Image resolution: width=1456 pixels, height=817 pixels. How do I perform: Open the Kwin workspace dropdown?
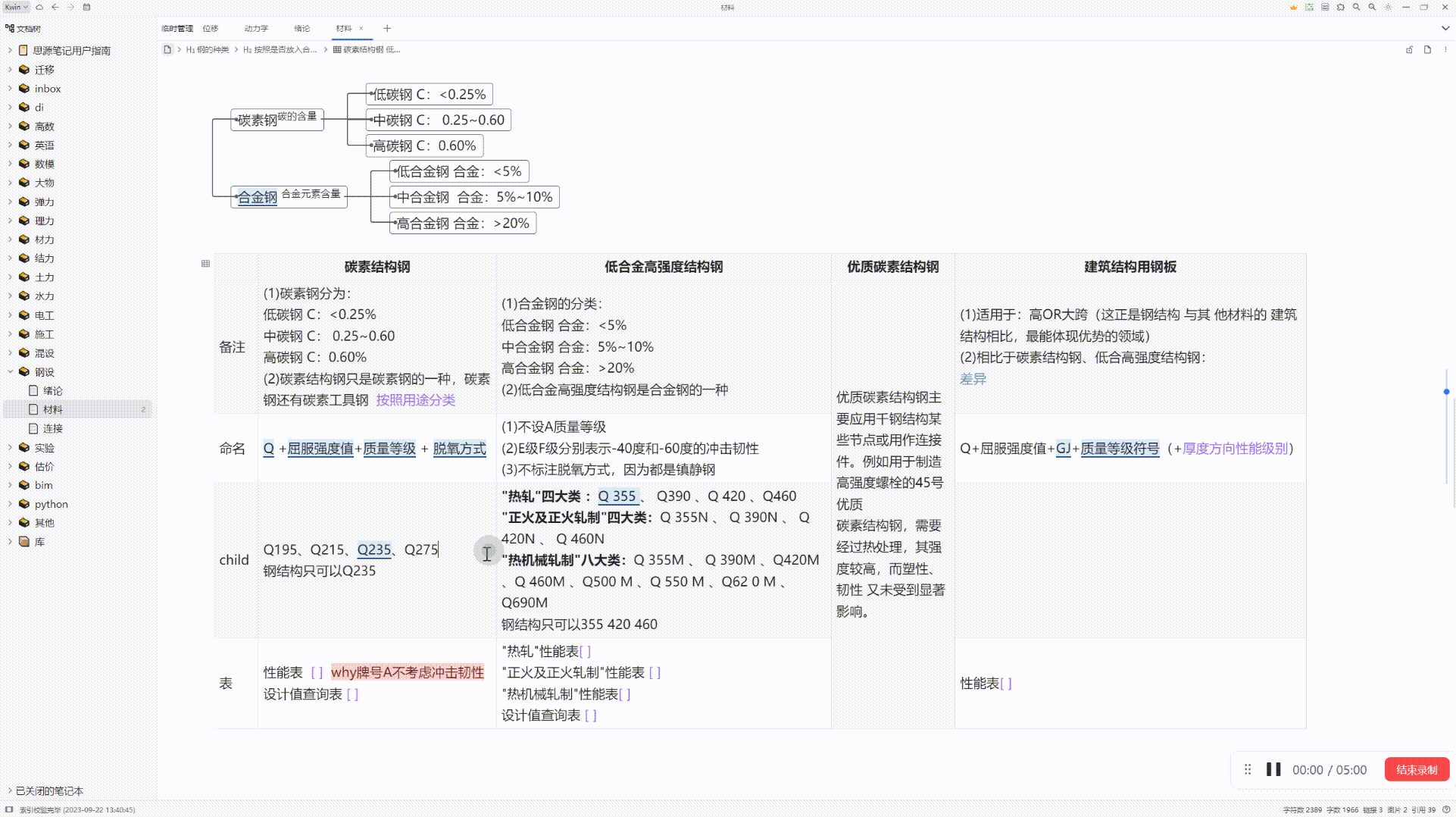click(15, 7)
